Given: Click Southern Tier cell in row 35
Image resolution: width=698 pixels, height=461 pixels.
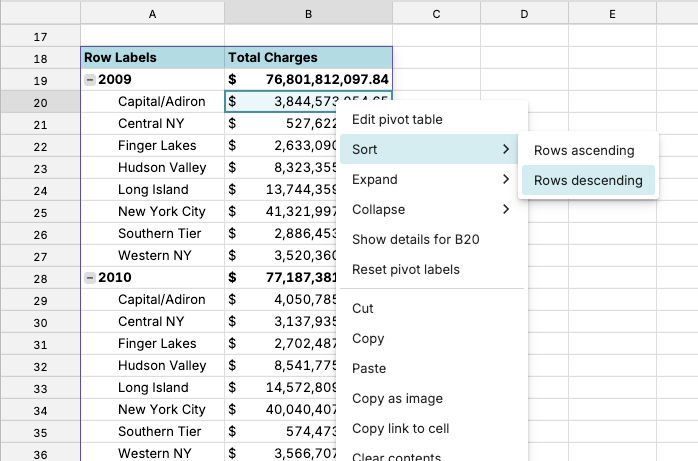Looking at the screenshot, I should point(153,432).
